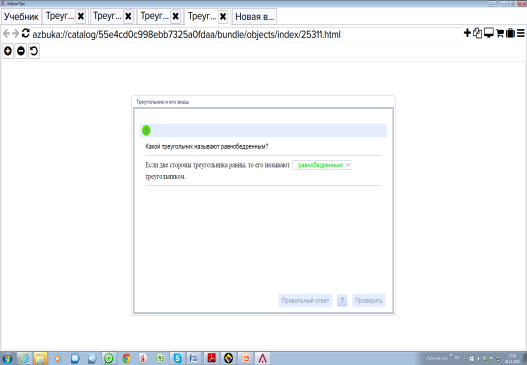Open Windows Explorer from taskbar
This screenshot has width=527, height=365.
point(40,359)
